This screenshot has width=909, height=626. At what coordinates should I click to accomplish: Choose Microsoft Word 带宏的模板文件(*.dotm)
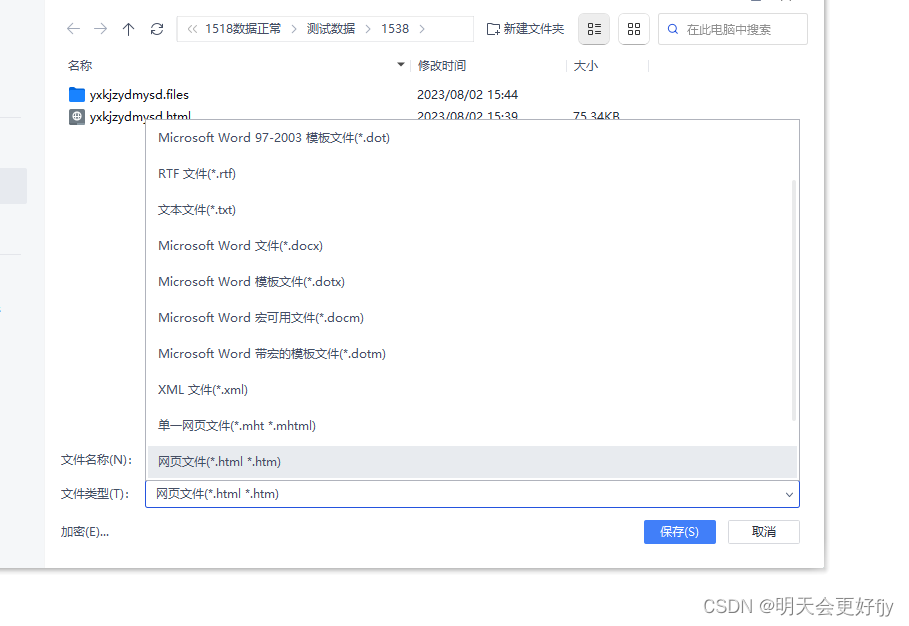coord(472,354)
